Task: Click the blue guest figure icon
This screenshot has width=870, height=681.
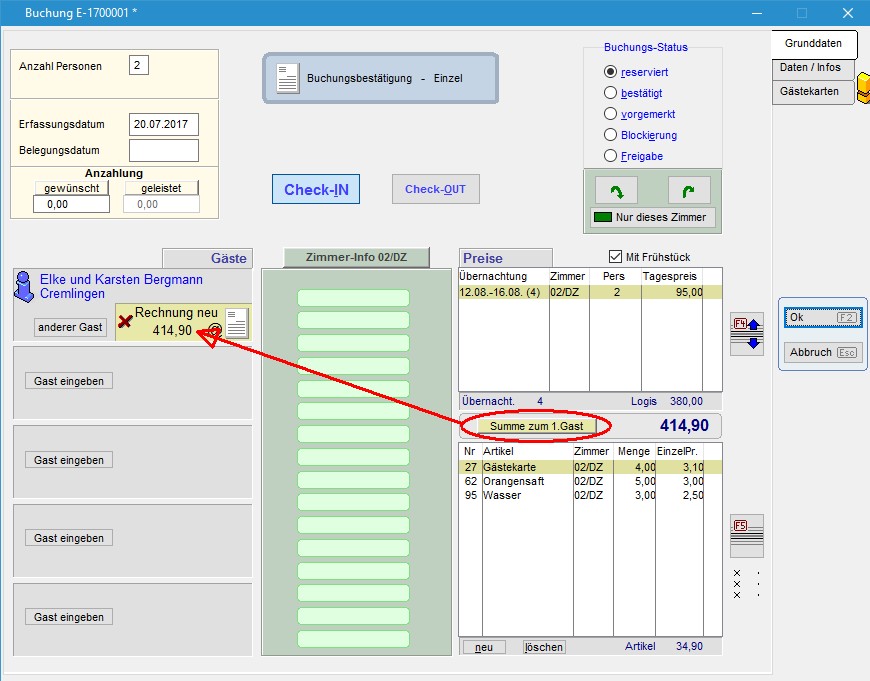Action: coord(26,287)
